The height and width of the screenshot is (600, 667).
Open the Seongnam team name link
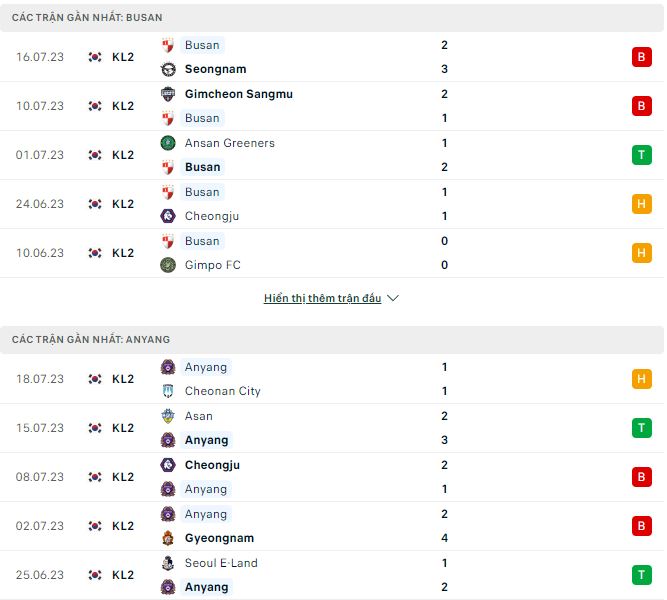[x=215, y=69]
